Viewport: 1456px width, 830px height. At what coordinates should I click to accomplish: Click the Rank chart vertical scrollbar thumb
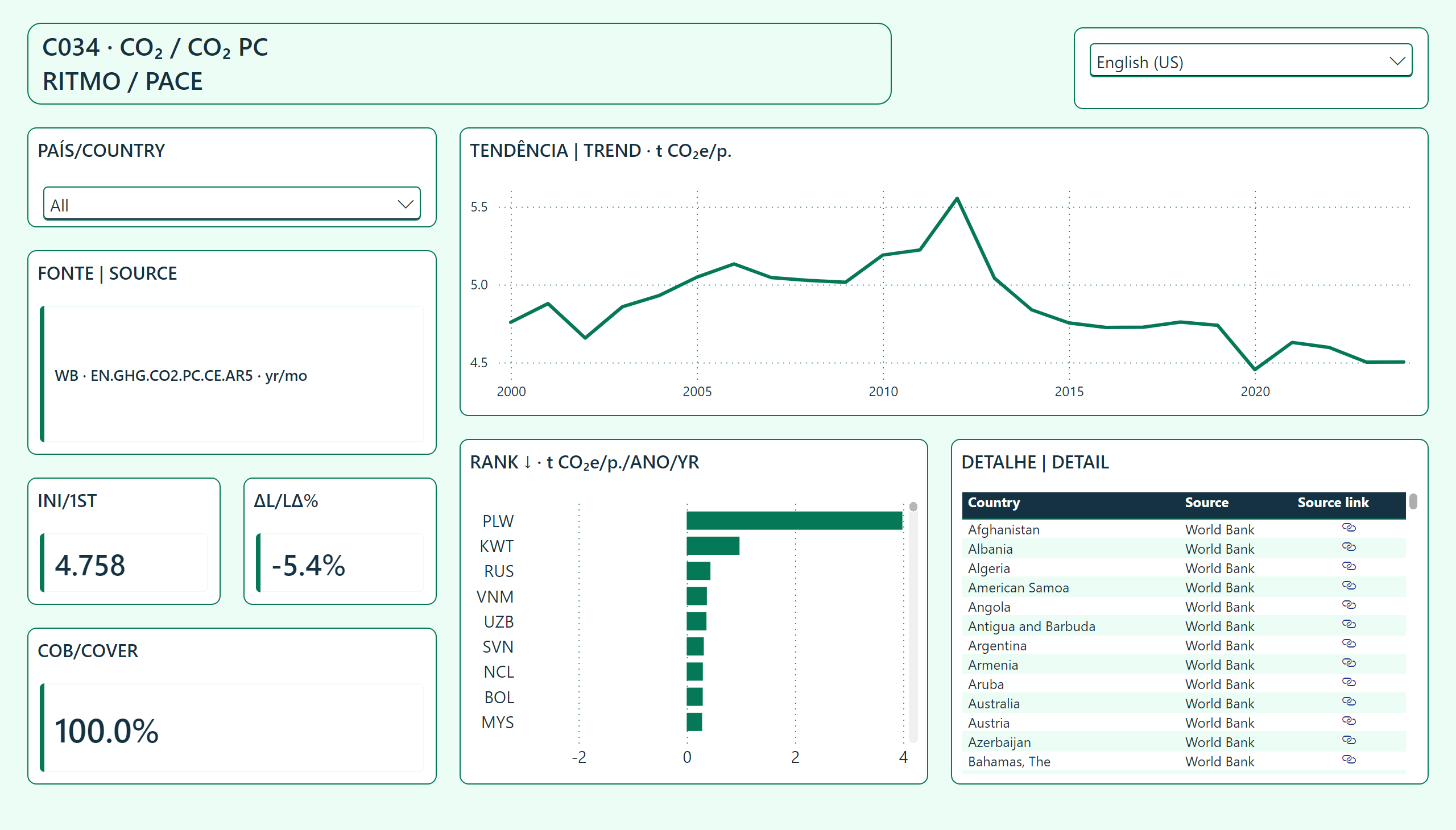coord(913,507)
